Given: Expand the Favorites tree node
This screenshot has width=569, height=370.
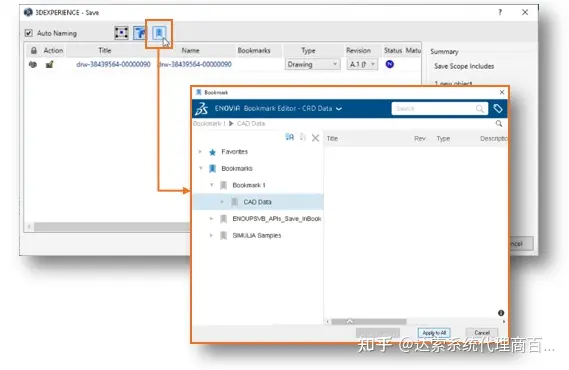Looking at the screenshot, I should (x=200, y=152).
